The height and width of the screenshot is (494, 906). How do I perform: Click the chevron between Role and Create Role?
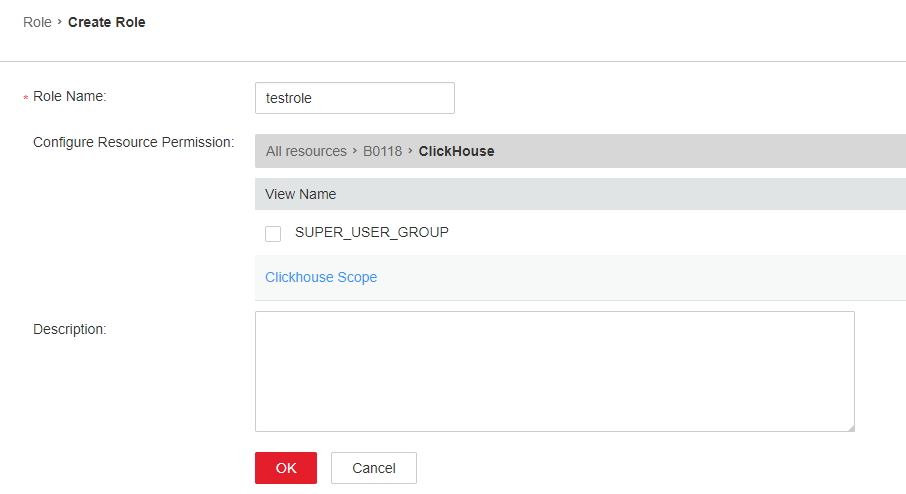[x=60, y=21]
